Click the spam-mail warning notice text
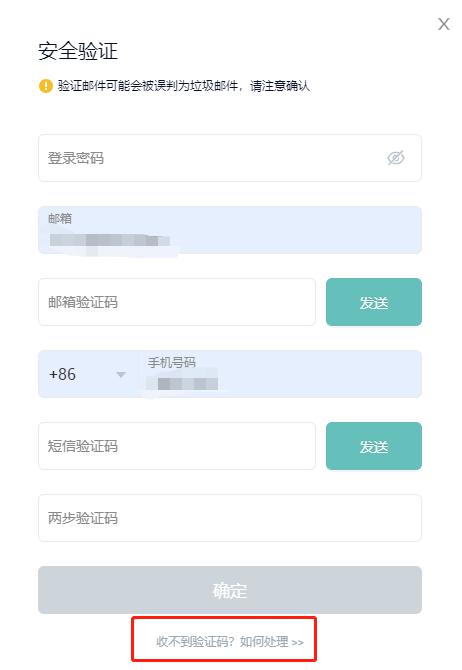This screenshot has height=670, width=462. [x=184, y=86]
